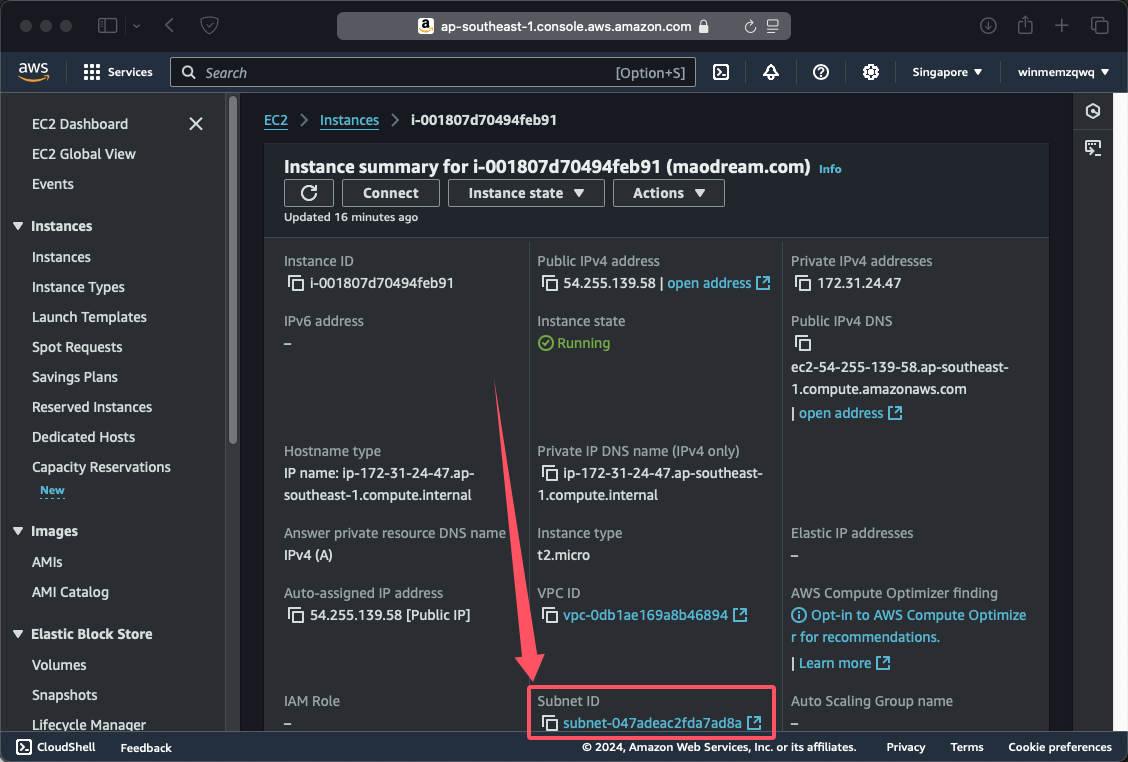Click the Instances breadcrumb link
The image size is (1128, 762).
(x=349, y=120)
